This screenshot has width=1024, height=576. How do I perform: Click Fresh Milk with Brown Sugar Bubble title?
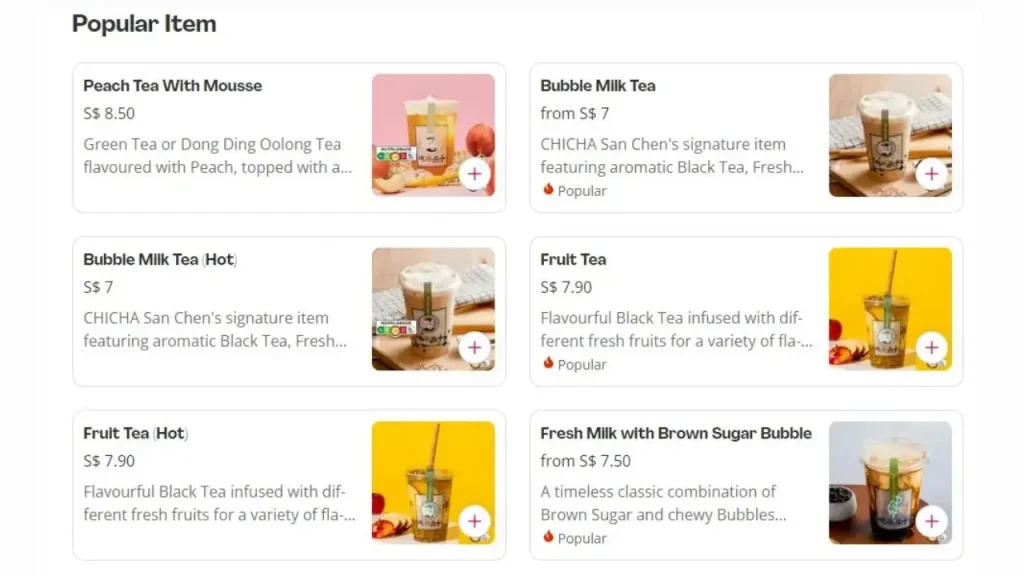[x=676, y=433]
